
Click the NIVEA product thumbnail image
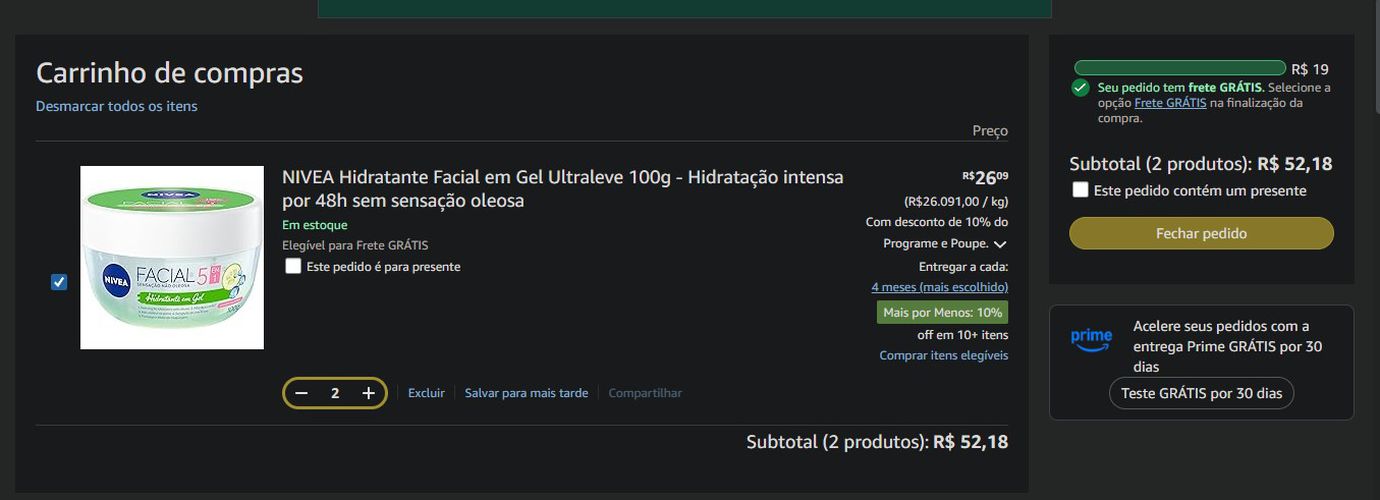pos(172,258)
